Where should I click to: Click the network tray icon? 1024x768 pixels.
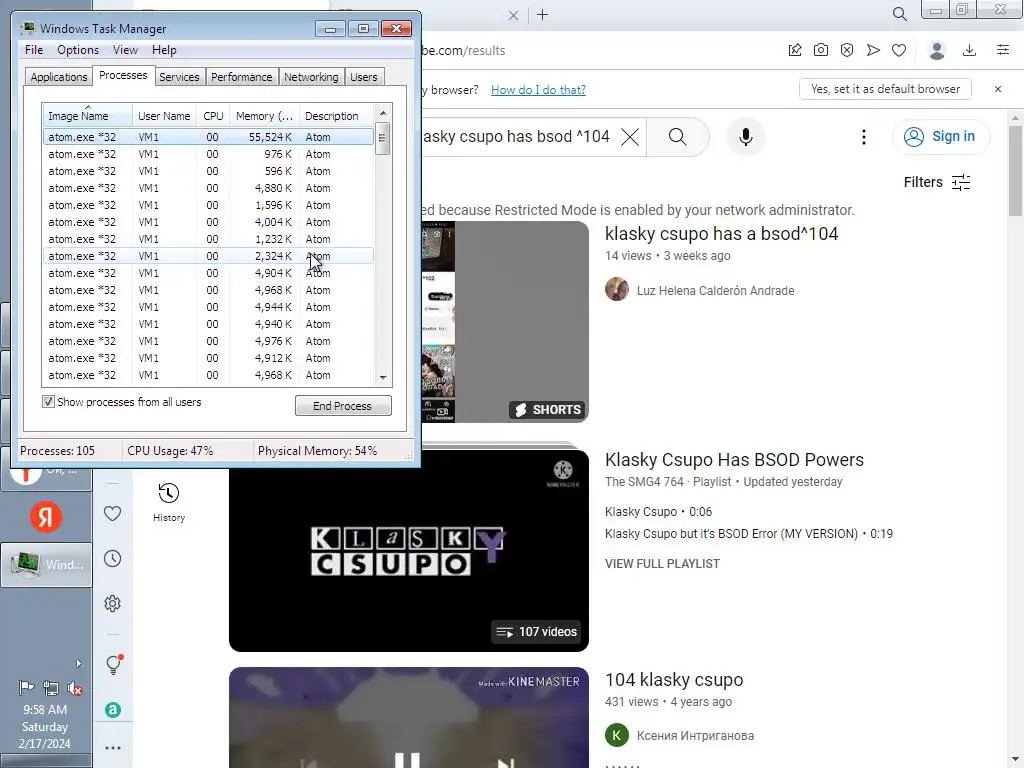point(50,688)
